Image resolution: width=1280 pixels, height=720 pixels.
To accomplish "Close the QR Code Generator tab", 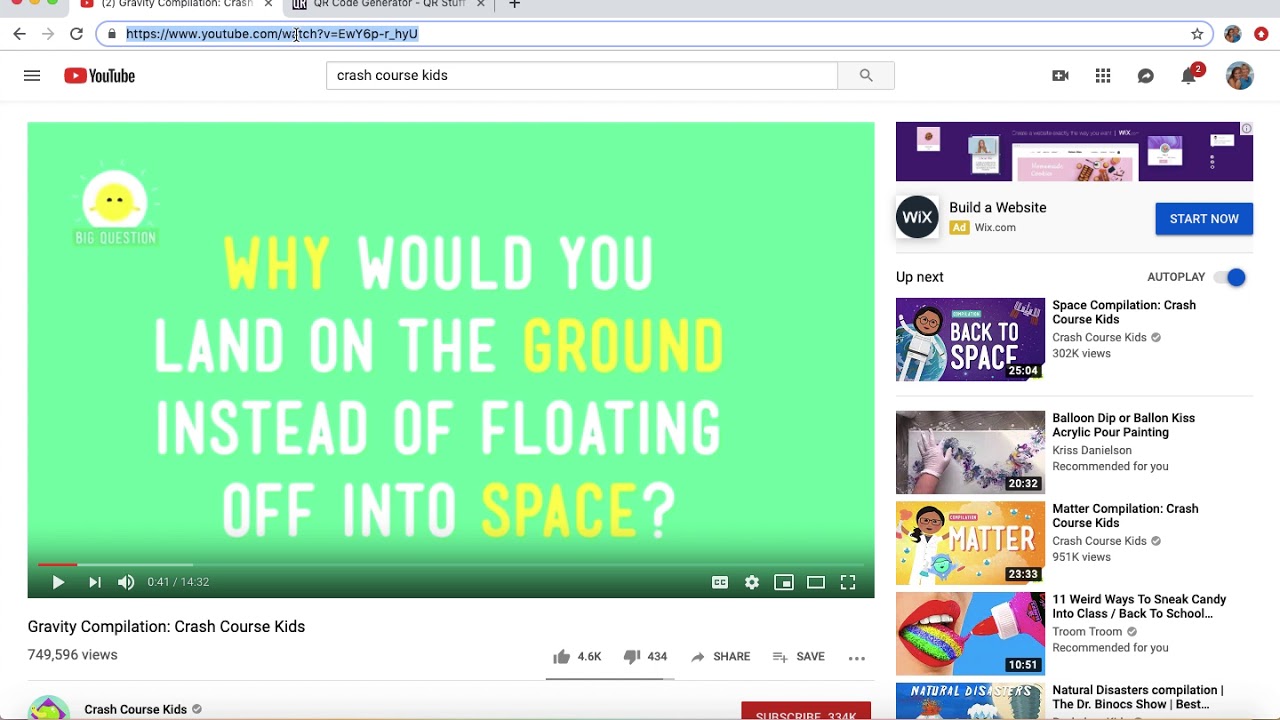I will [480, 5].
